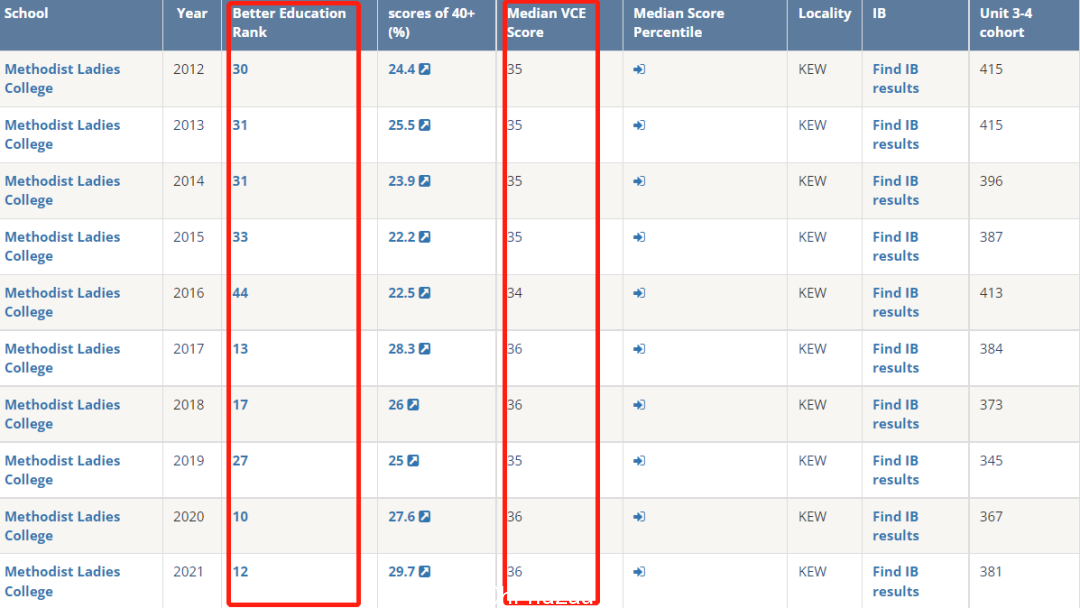Click external link icon beside 22.2
This screenshot has width=1080, height=608.
point(425,237)
